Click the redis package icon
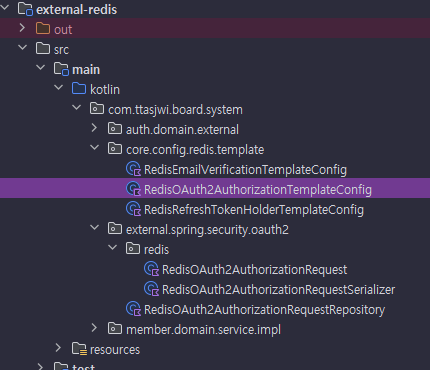The image size is (430, 370). 133,249
